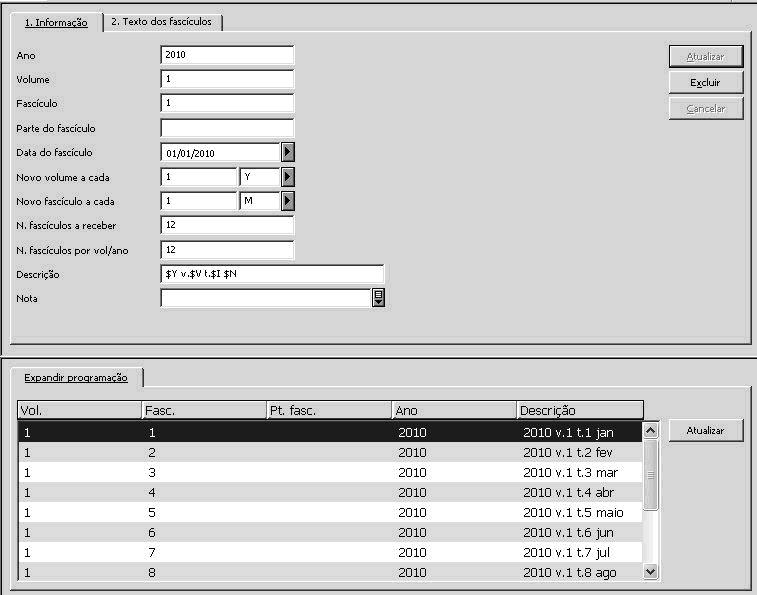Click the schedule list scrollbar thumb
The image size is (757, 595).
coord(651,475)
